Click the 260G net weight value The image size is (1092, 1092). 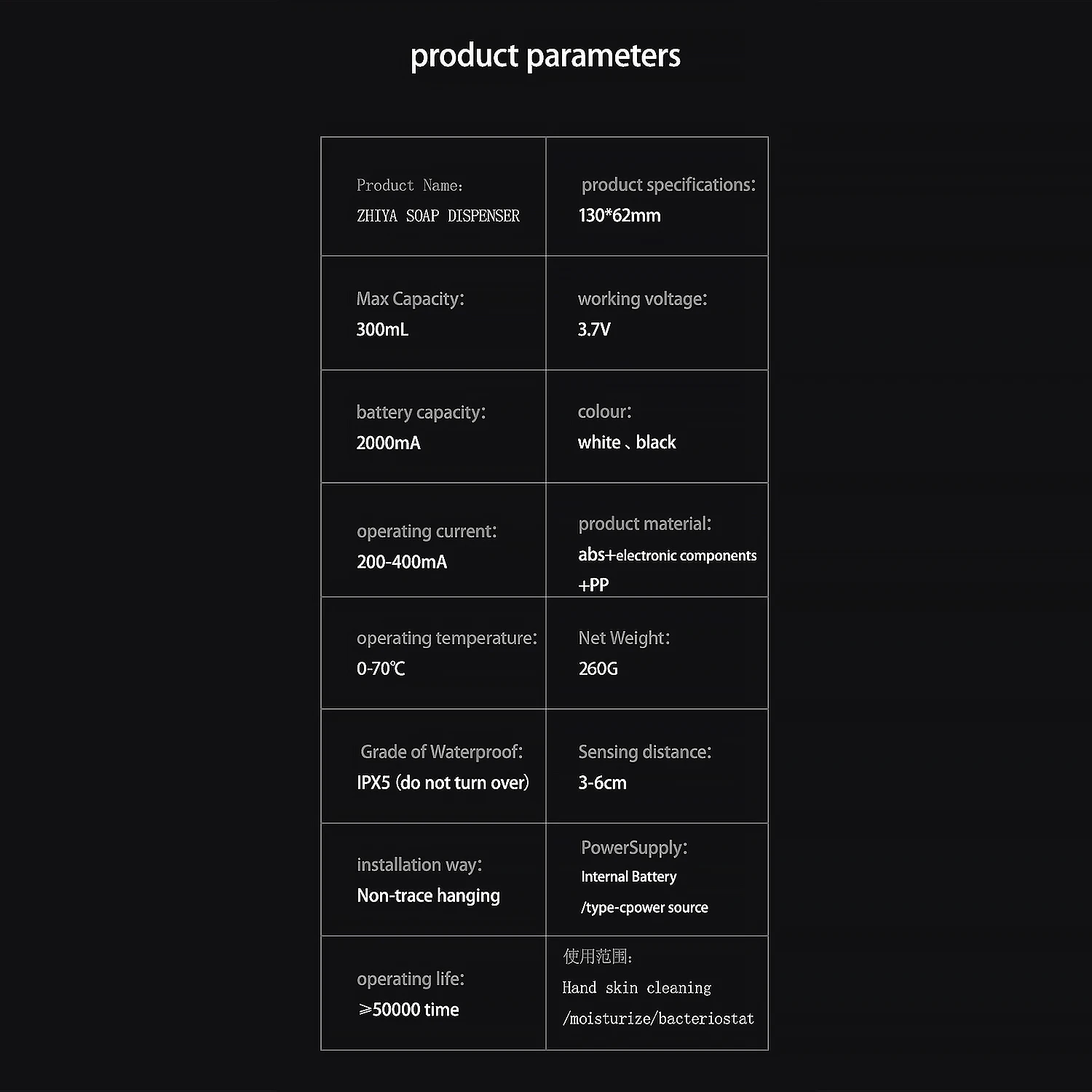coord(598,669)
